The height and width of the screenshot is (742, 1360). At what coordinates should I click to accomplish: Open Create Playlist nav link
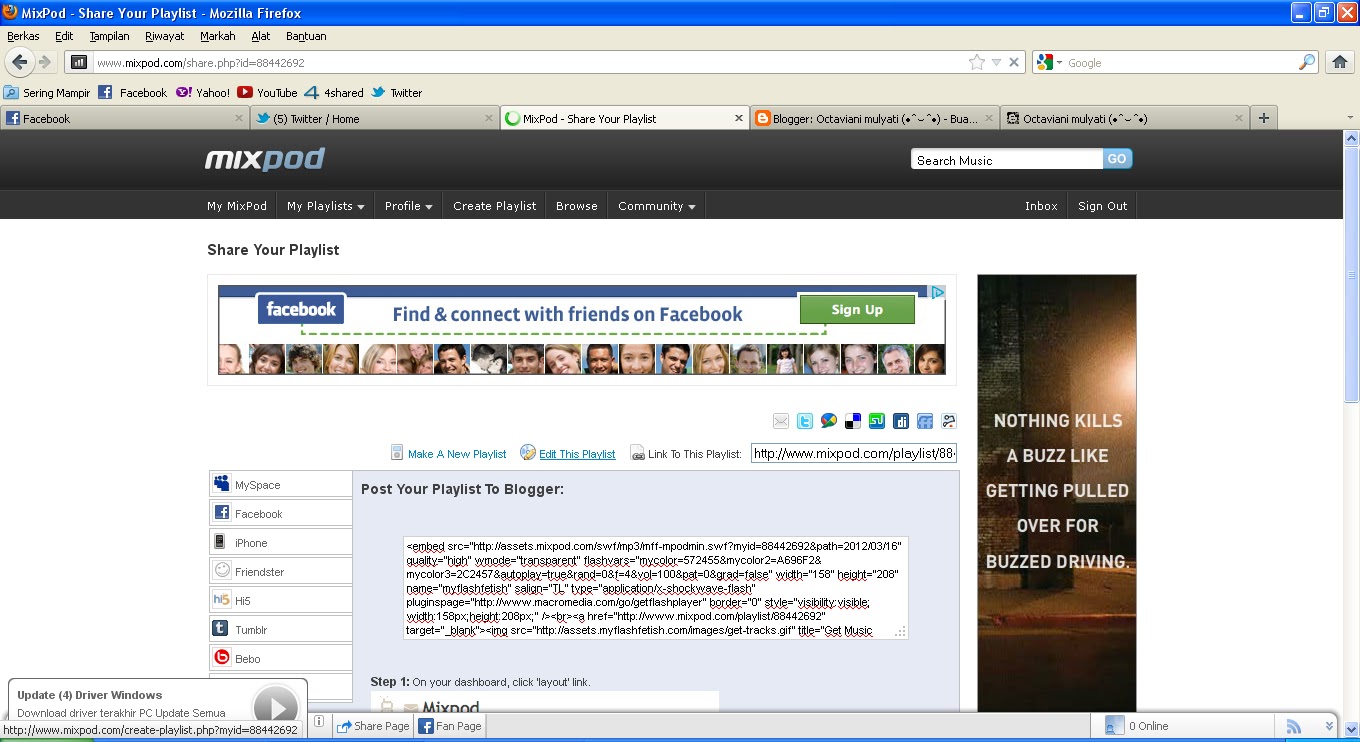pyautogui.click(x=494, y=206)
